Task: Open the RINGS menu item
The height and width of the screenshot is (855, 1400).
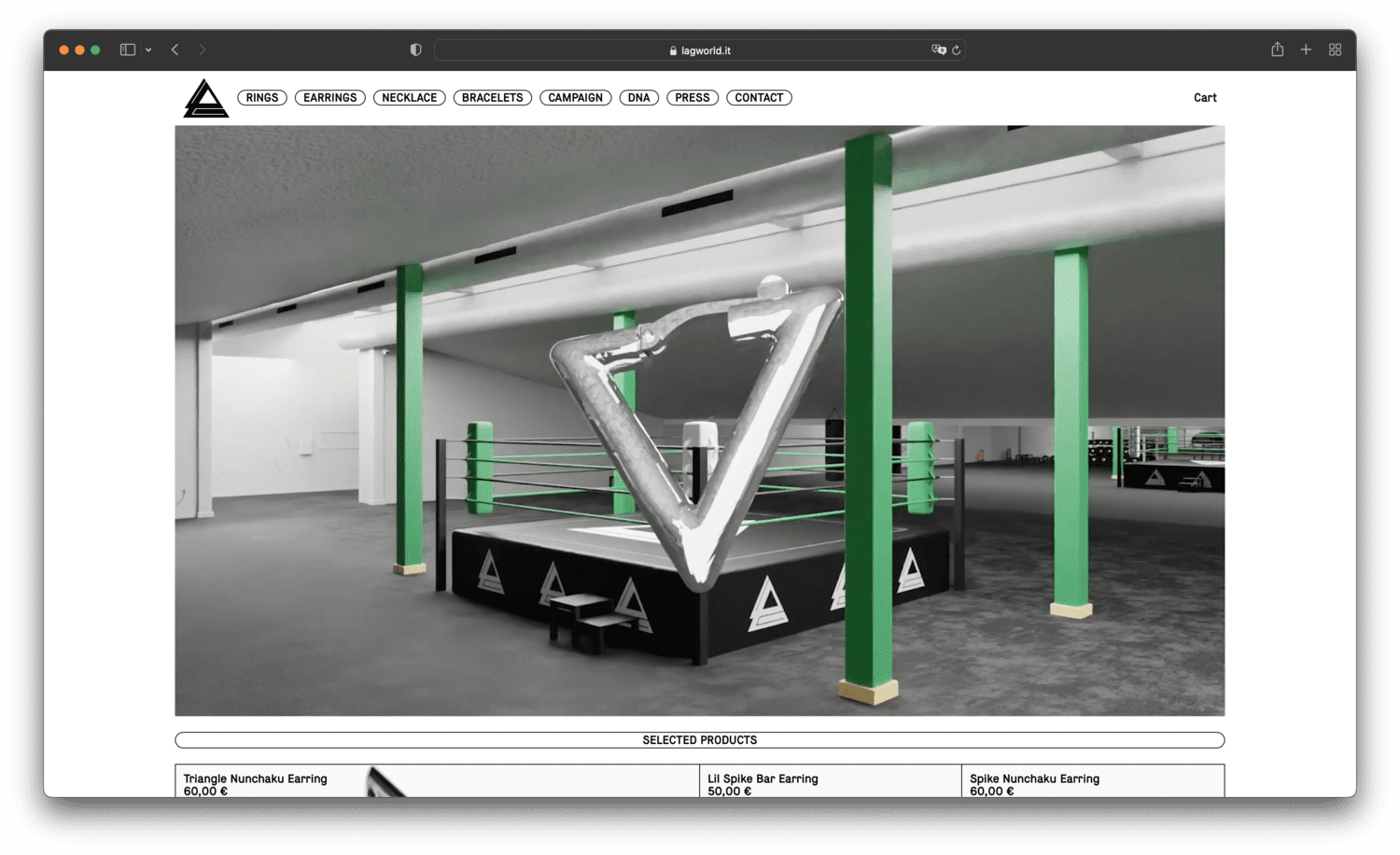Action: point(262,98)
